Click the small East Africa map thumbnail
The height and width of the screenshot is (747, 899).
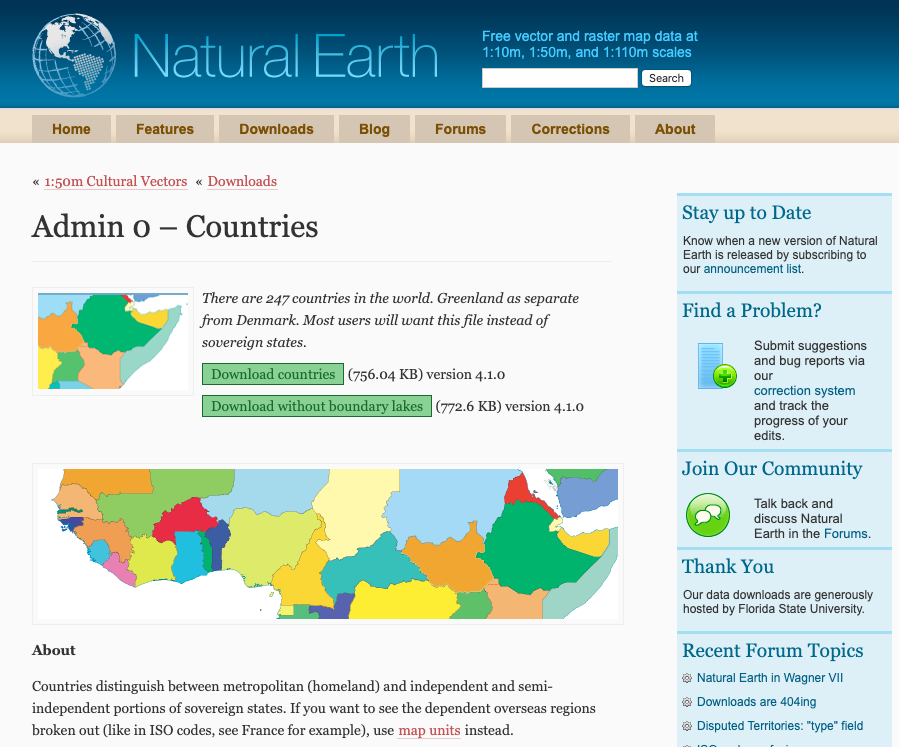point(113,341)
